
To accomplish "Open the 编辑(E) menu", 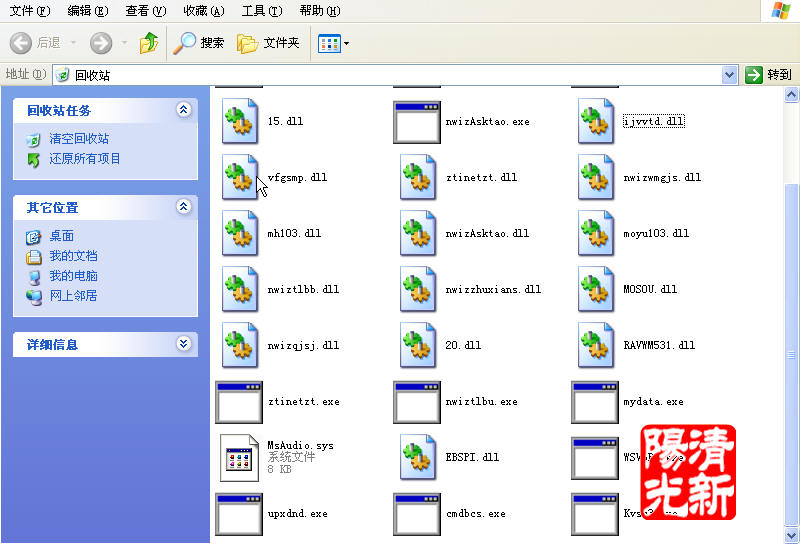I will click(88, 11).
